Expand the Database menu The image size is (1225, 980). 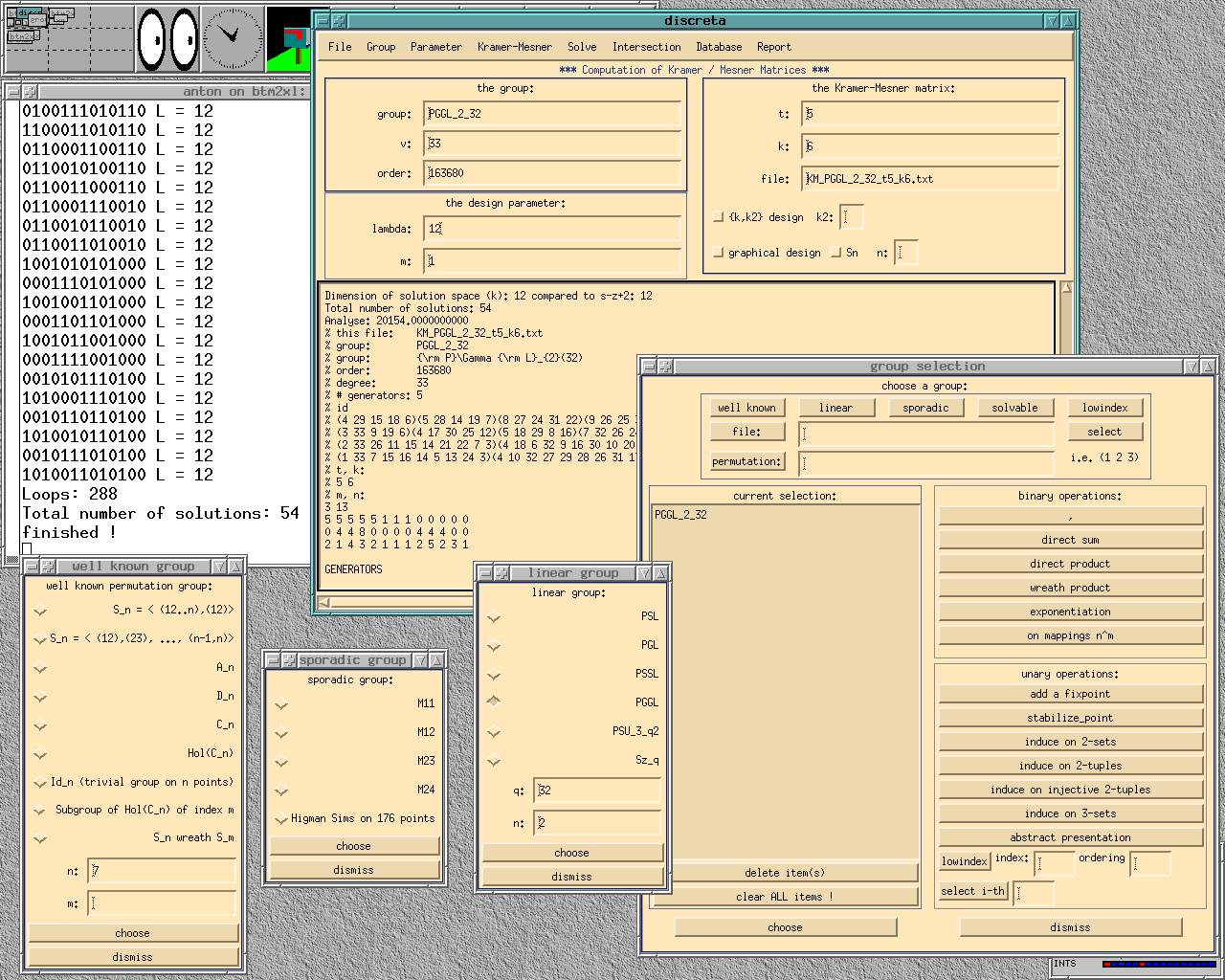coord(719,47)
